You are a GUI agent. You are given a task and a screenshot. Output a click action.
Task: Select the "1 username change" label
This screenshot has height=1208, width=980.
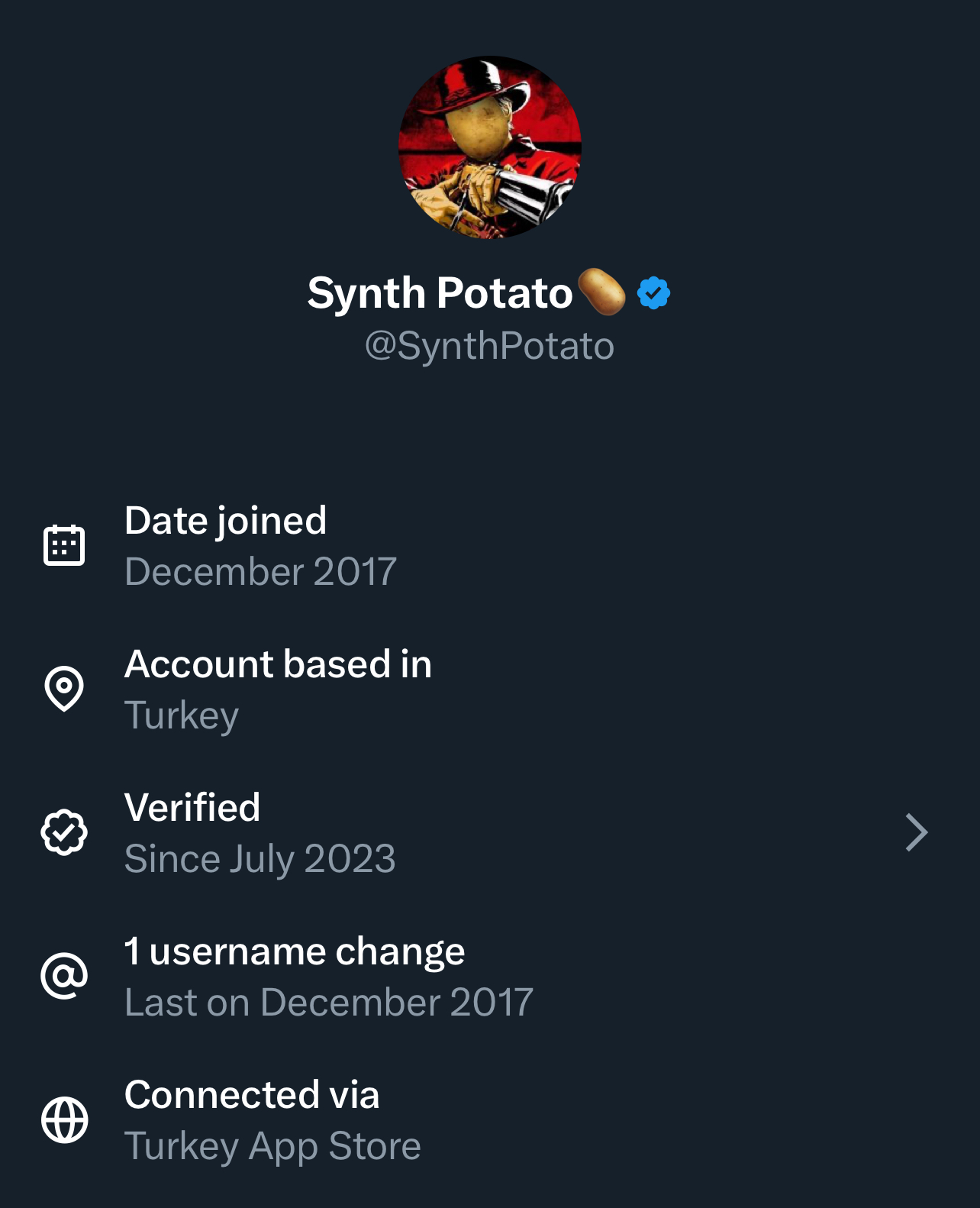[x=295, y=951]
